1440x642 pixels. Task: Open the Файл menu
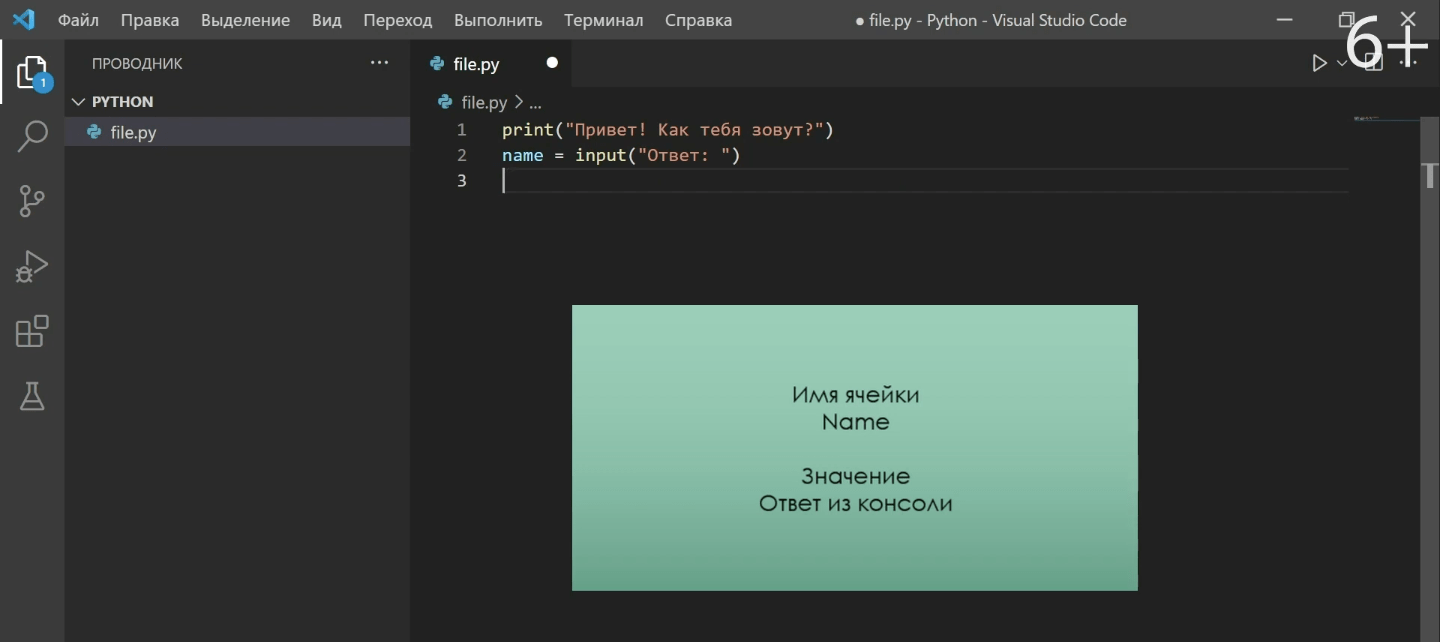tap(78, 20)
